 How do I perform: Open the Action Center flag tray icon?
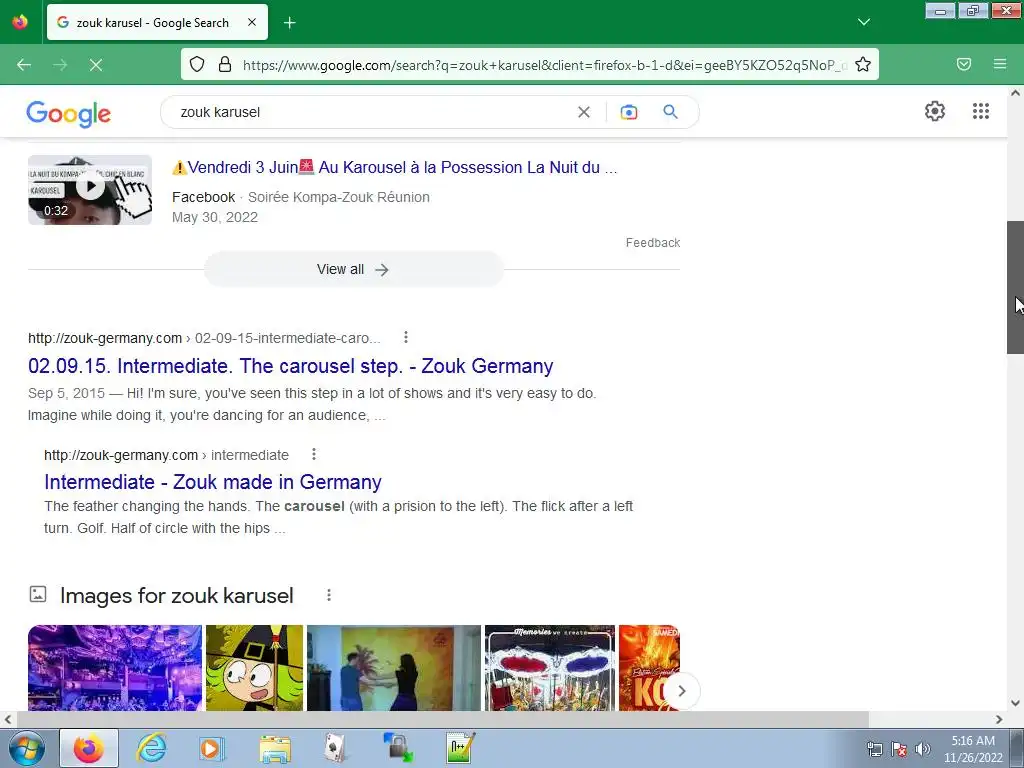click(x=899, y=749)
